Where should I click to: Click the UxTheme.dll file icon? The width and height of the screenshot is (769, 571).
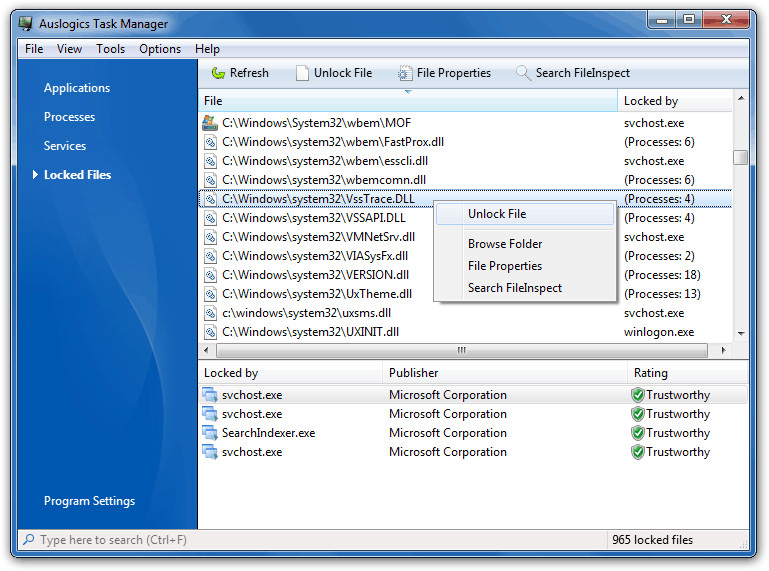click(x=210, y=294)
